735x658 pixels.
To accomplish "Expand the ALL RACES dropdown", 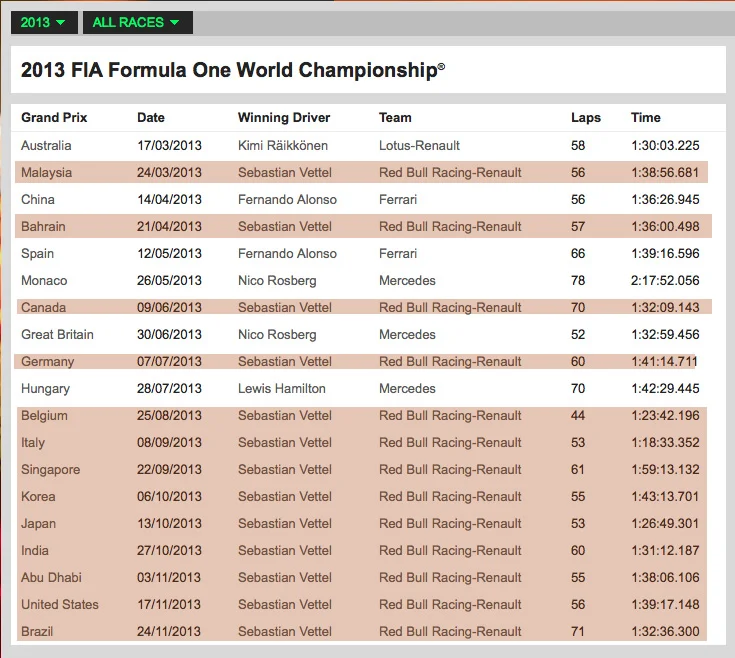I will coord(136,22).
